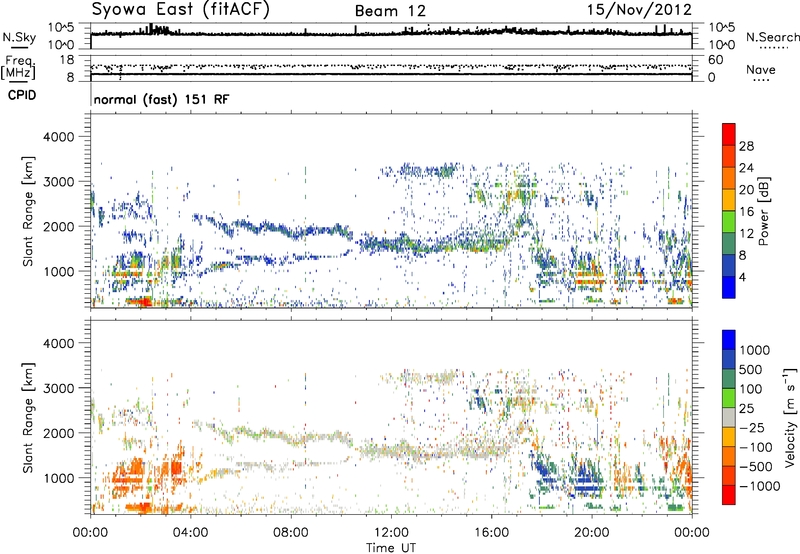Click the "3000" range tick on power panel
This screenshot has height=554, width=800.
(59, 182)
